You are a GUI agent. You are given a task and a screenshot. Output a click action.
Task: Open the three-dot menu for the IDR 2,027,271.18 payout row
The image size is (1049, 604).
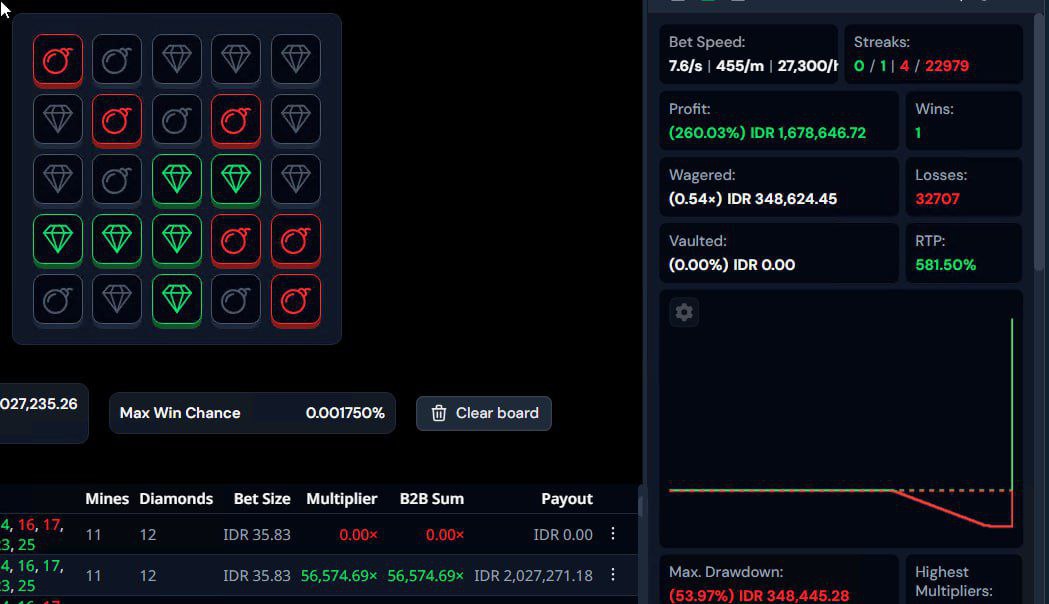[x=613, y=575]
